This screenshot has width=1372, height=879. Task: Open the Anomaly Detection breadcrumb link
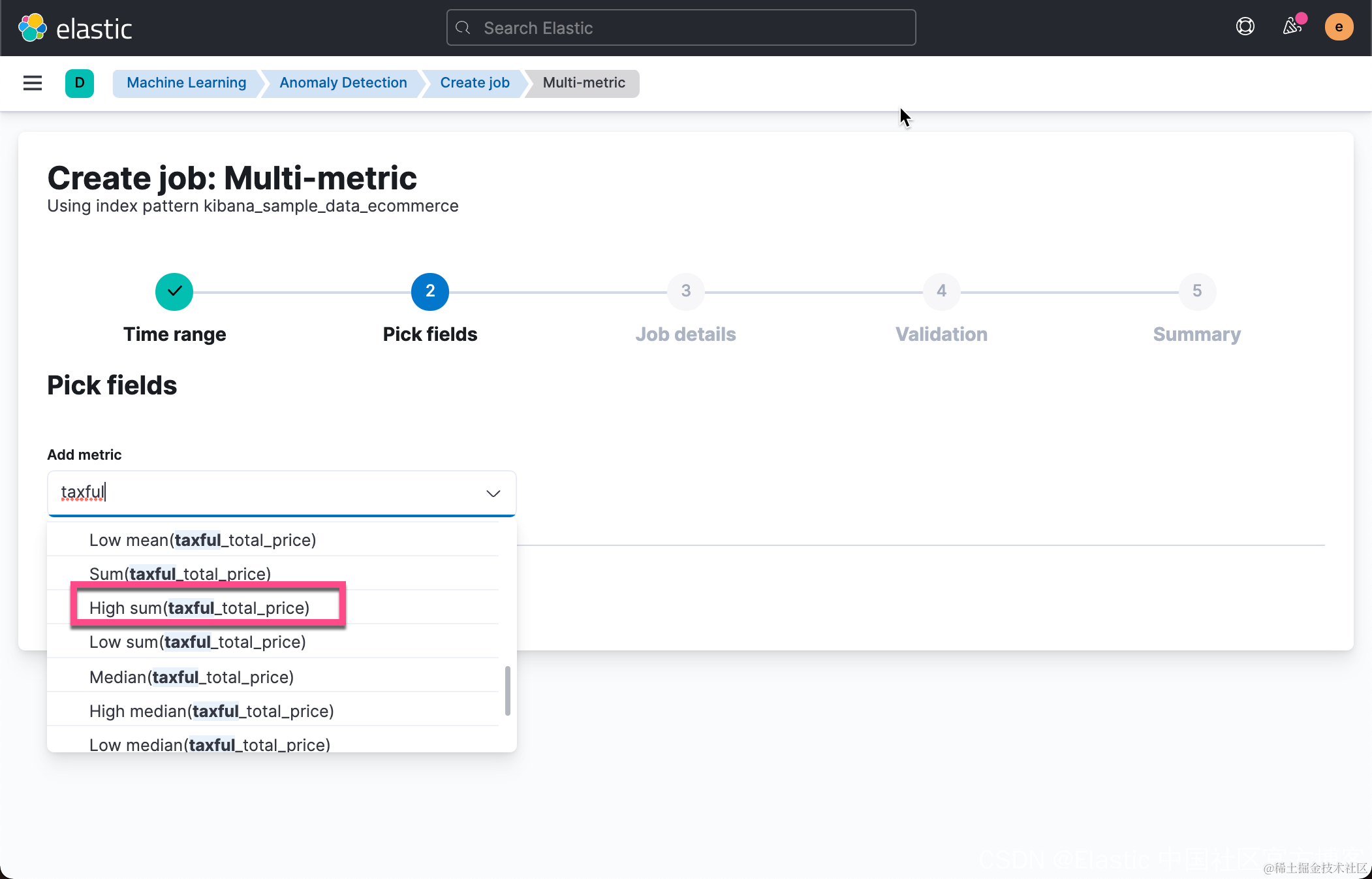(343, 83)
